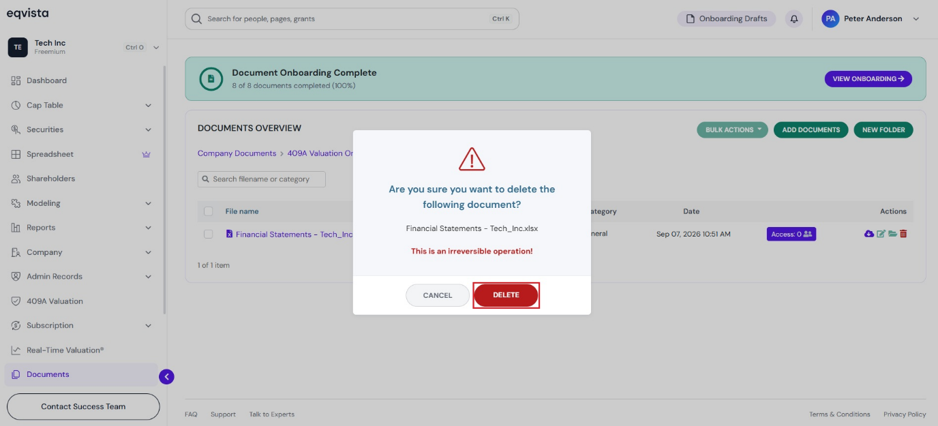Image resolution: width=938 pixels, height=426 pixels.
Task: Expand the Company chevron
Action: pyautogui.click(x=148, y=252)
